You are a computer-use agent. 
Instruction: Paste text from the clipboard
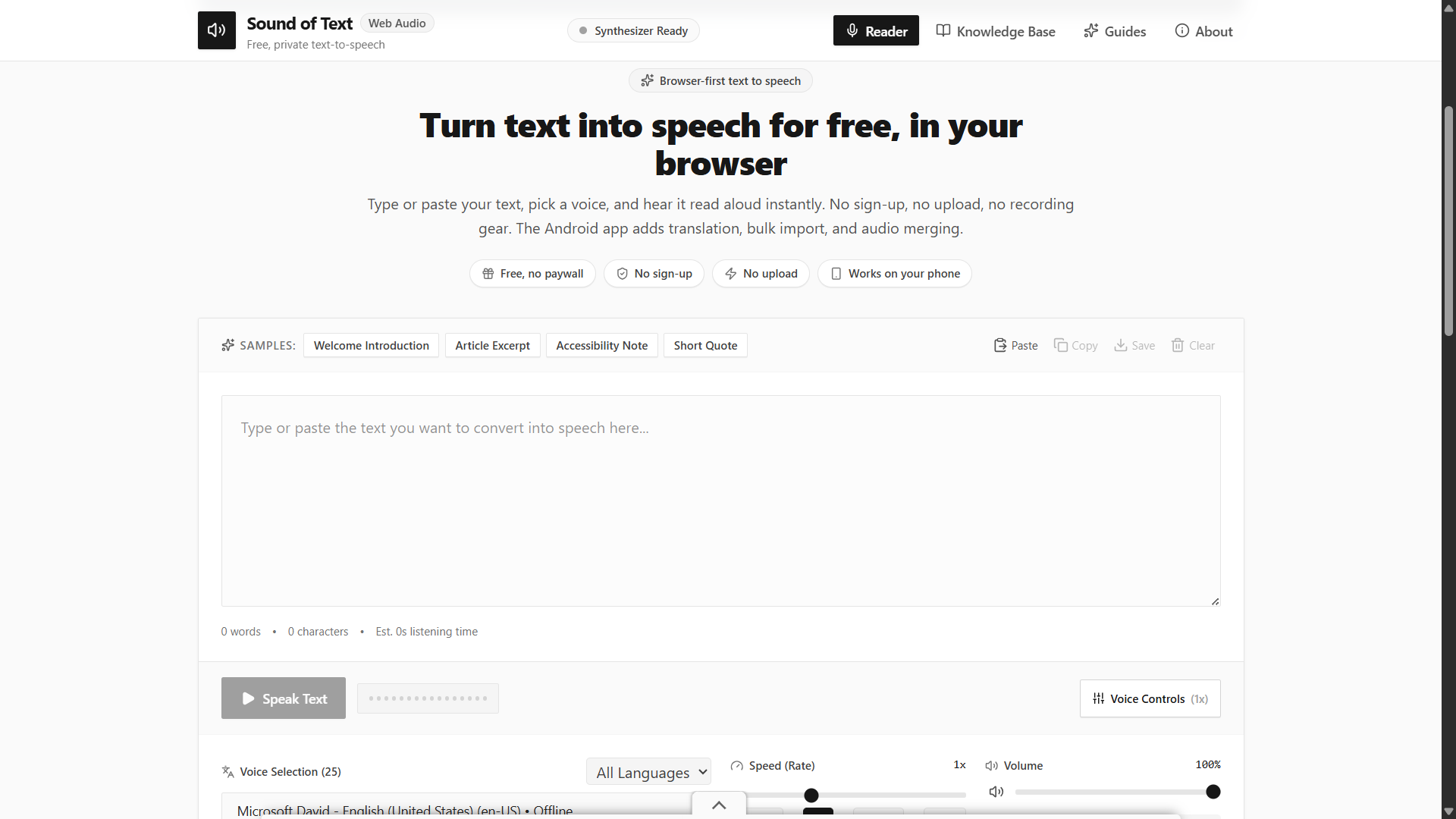(x=1015, y=345)
